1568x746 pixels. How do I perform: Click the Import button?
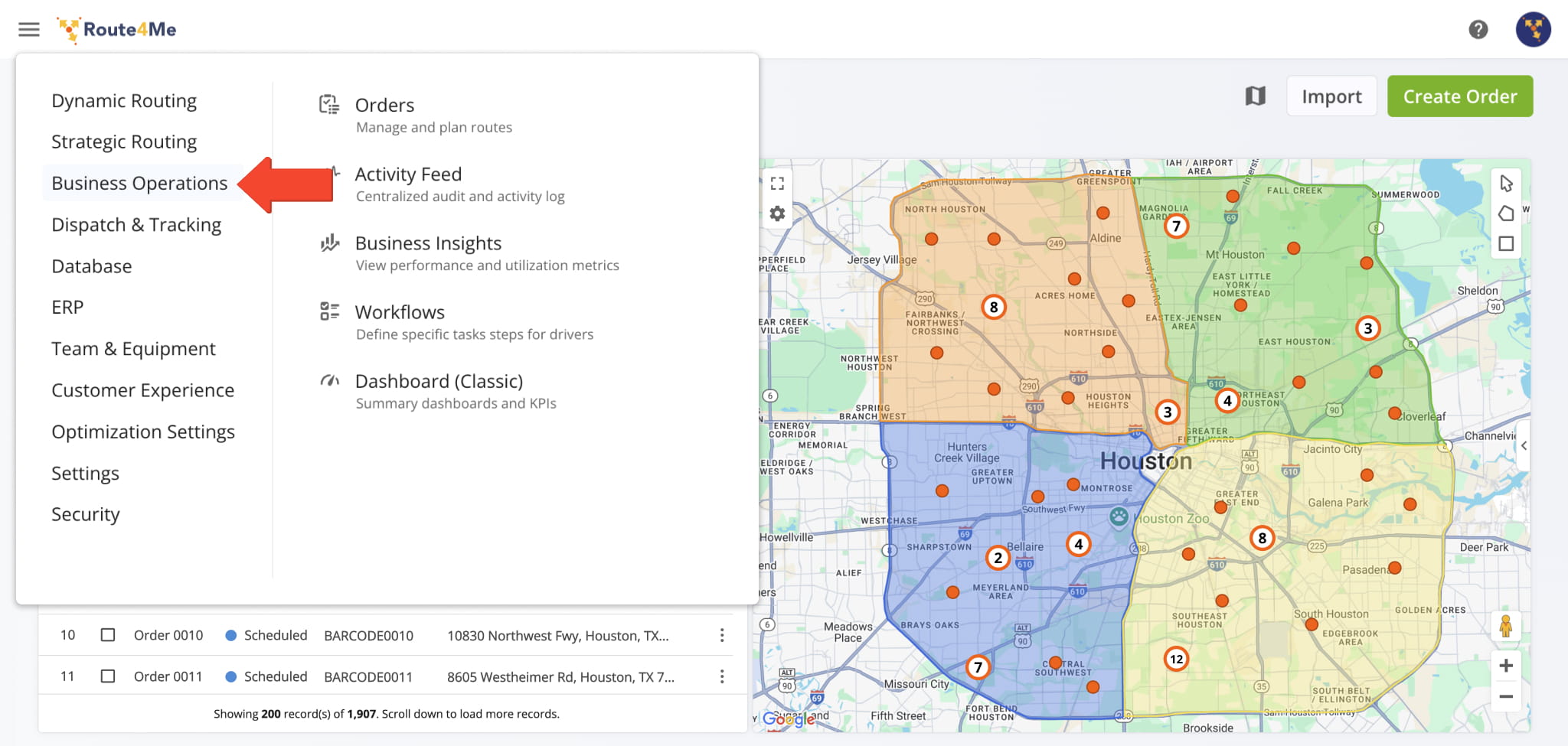pyautogui.click(x=1331, y=96)
